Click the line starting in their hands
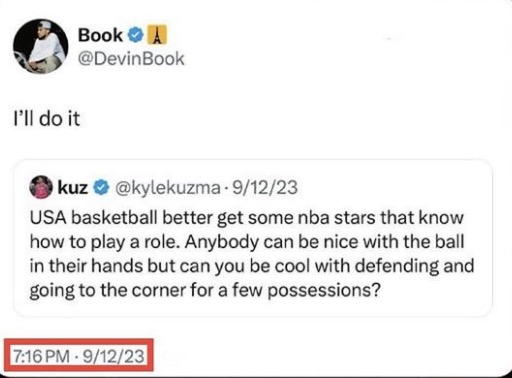This screenshot has width=512, height=378. click(x=252, y=266)
